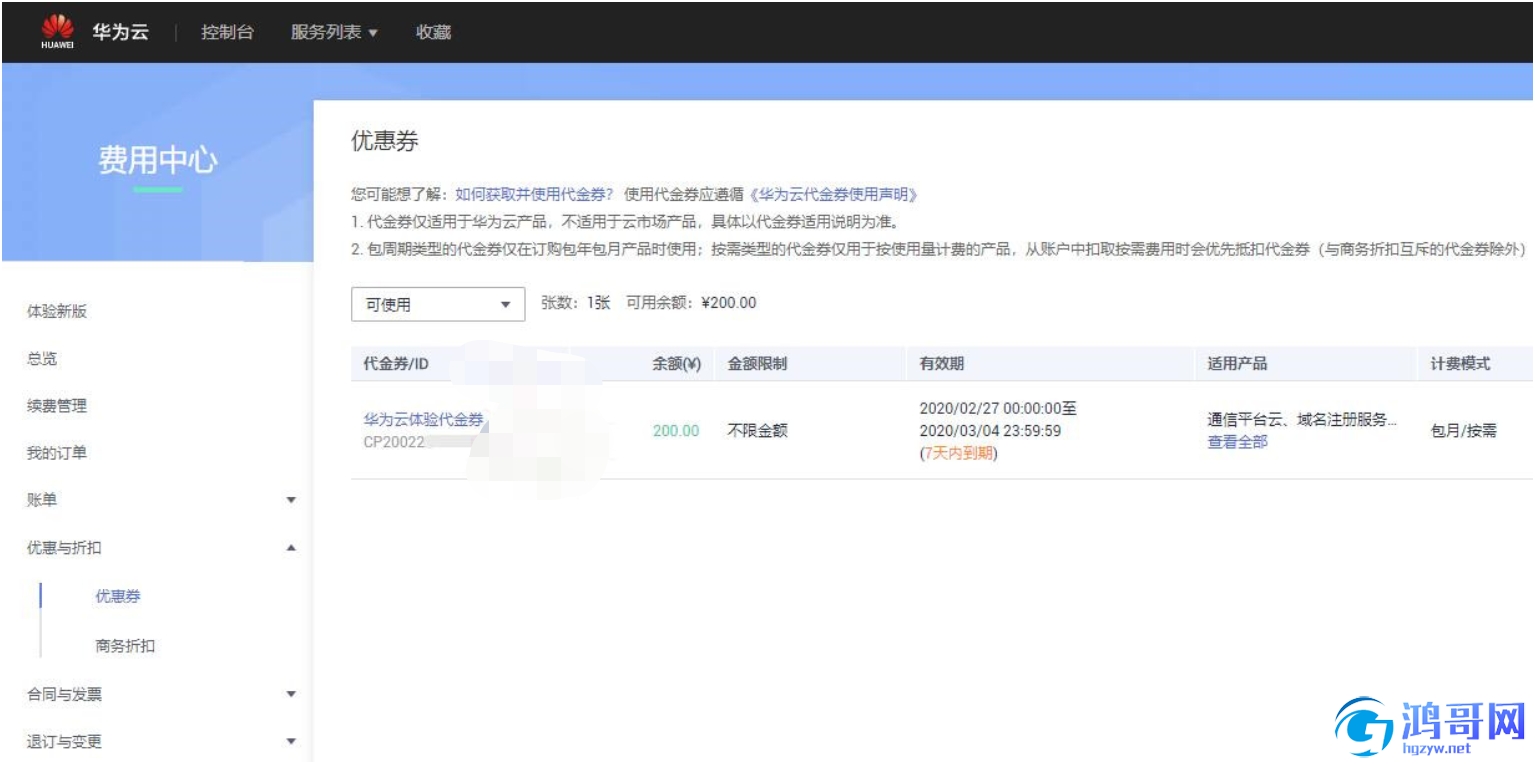The image size is (1535, 764).
Task: Open 如何获取并使用代金券 help link
Action: click(x=534, y=195)
